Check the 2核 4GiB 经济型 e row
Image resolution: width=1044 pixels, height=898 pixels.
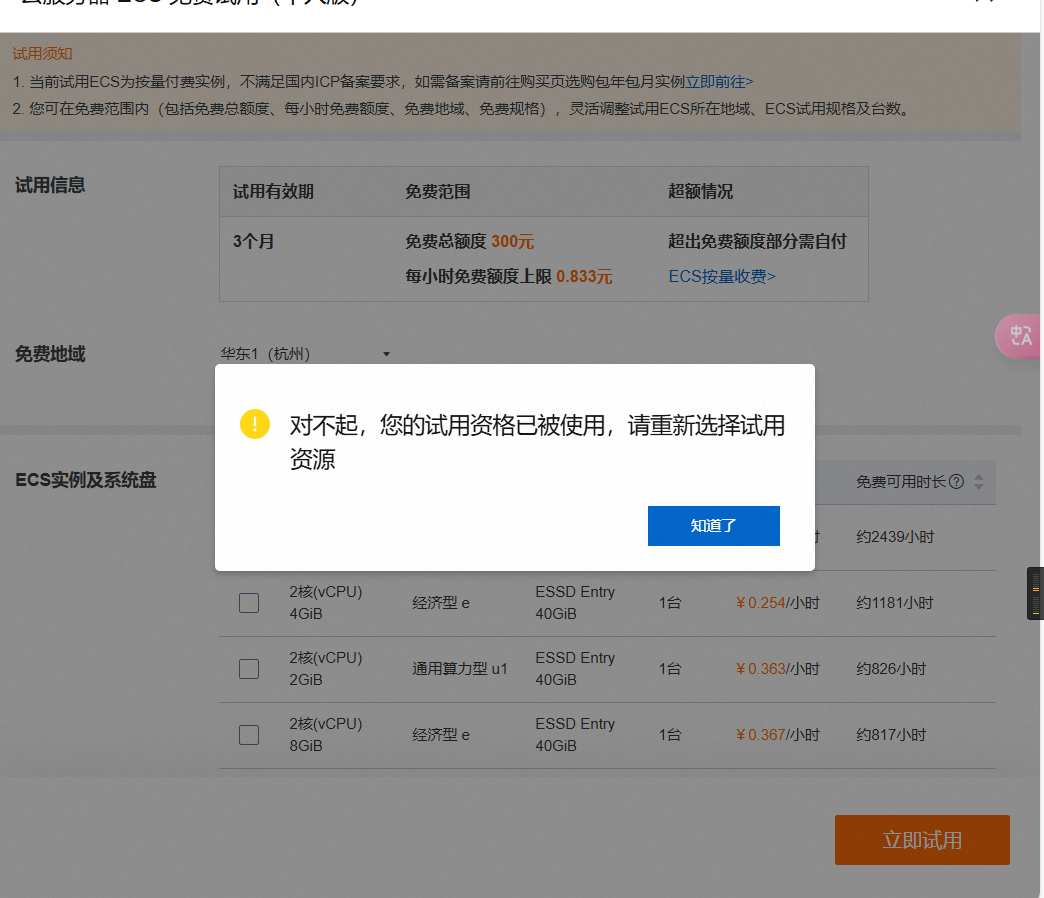[x=249, y=603]
